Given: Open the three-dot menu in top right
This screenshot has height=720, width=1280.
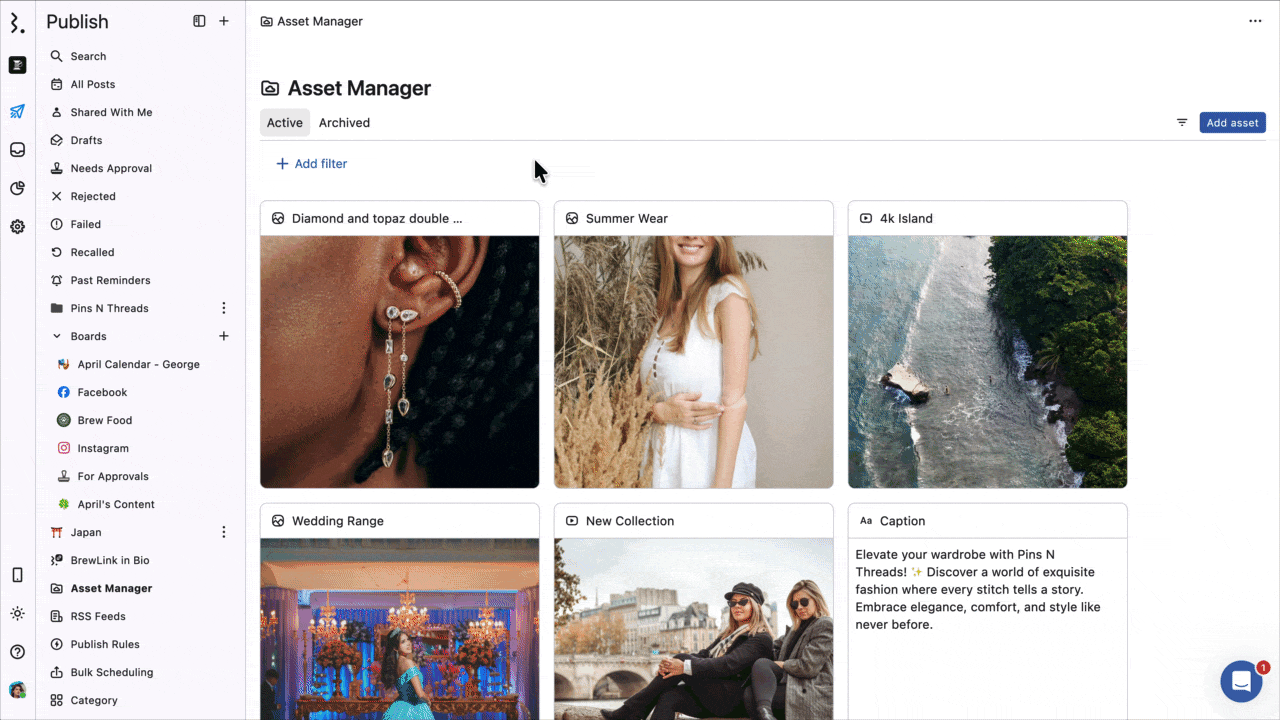Looking at the screenshot, I should 1255,21.
